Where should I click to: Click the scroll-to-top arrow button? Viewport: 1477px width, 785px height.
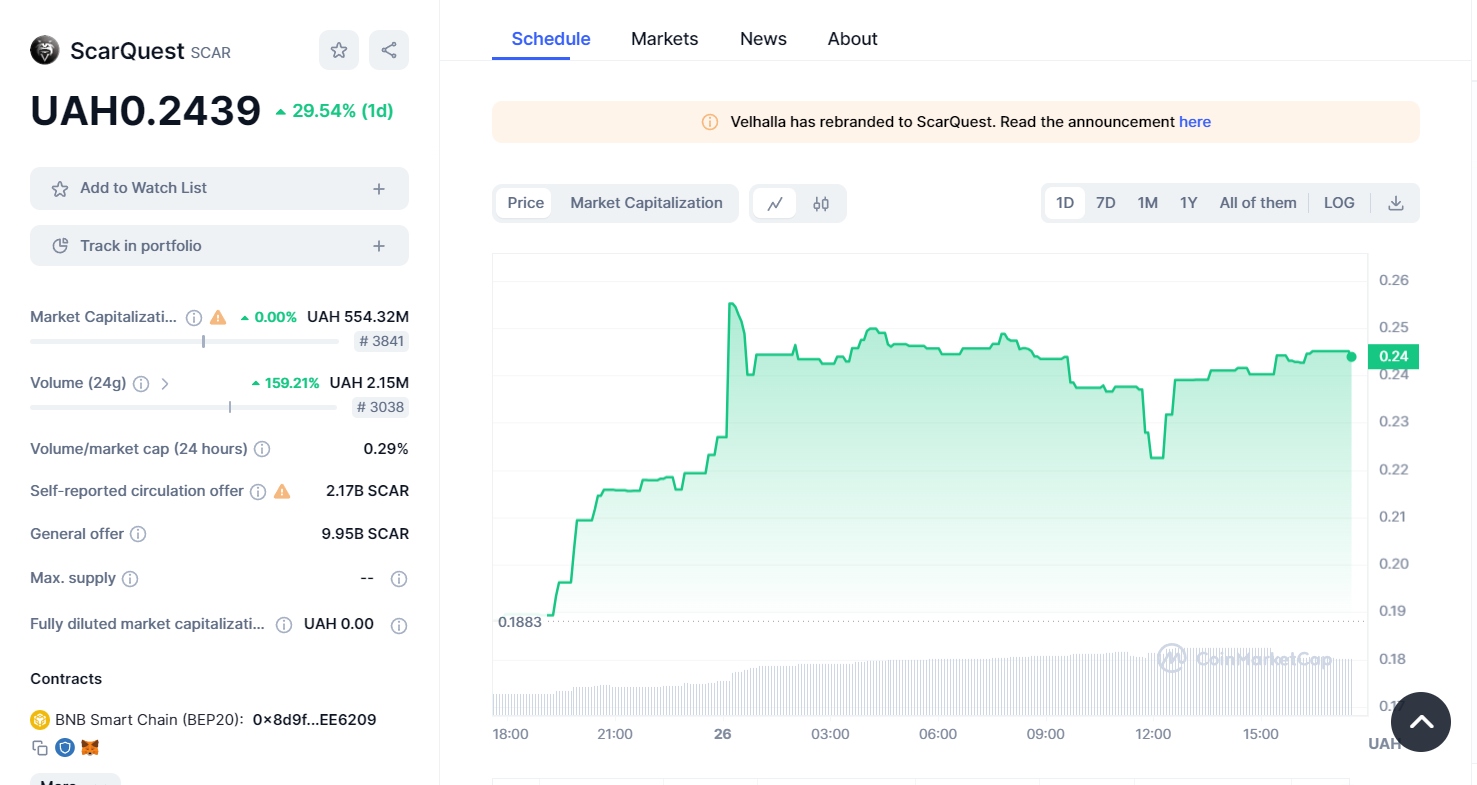pyautogui.click(x=1420, y=722)
